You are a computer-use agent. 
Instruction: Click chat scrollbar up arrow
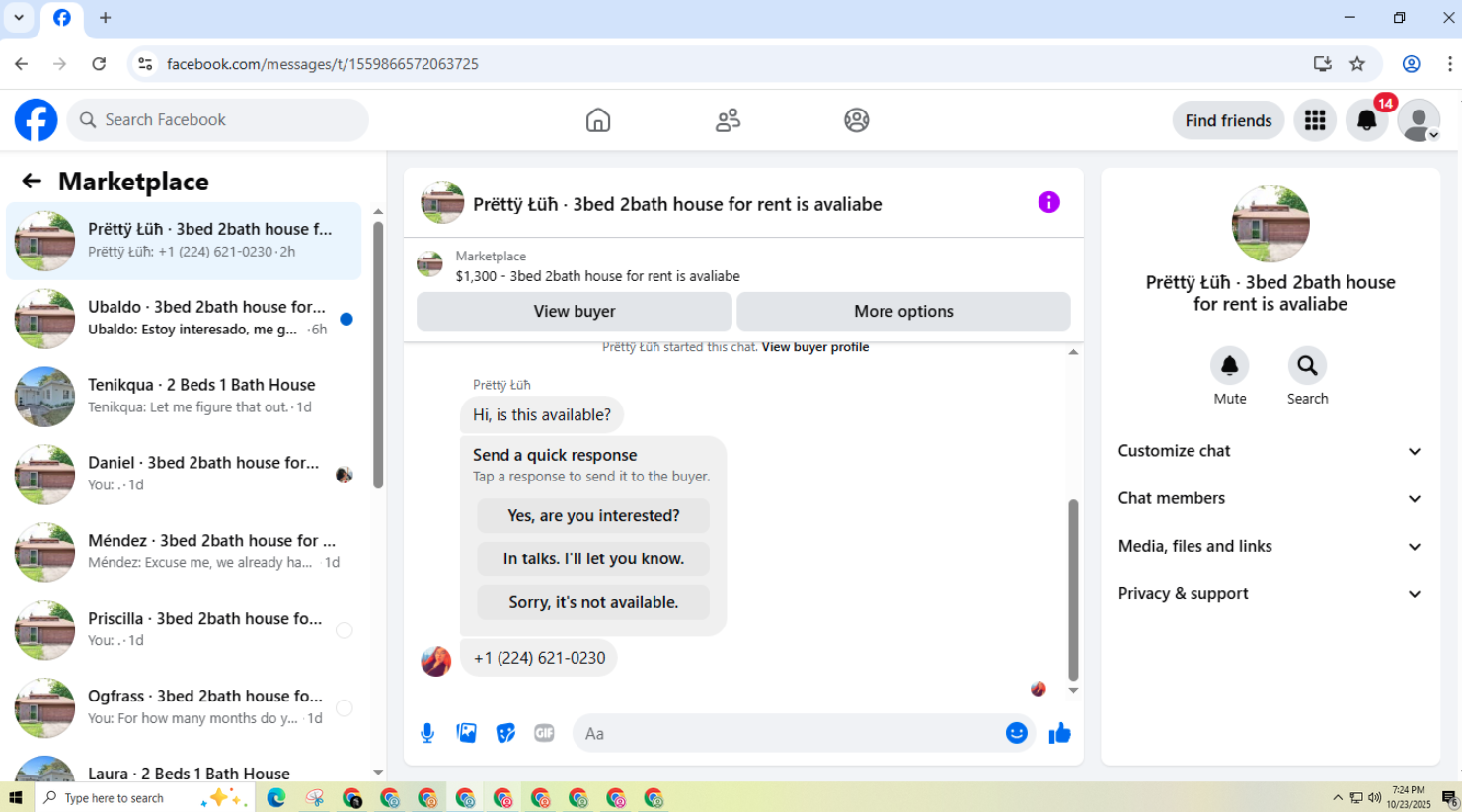pyautogui.click(x=1073, y=352)
